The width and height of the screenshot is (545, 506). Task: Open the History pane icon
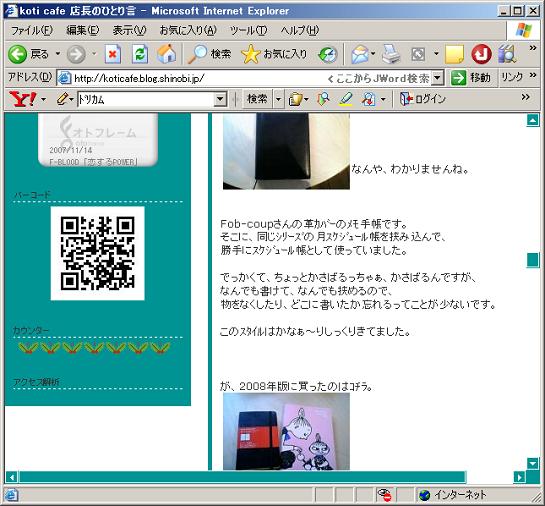click(327, 54)
